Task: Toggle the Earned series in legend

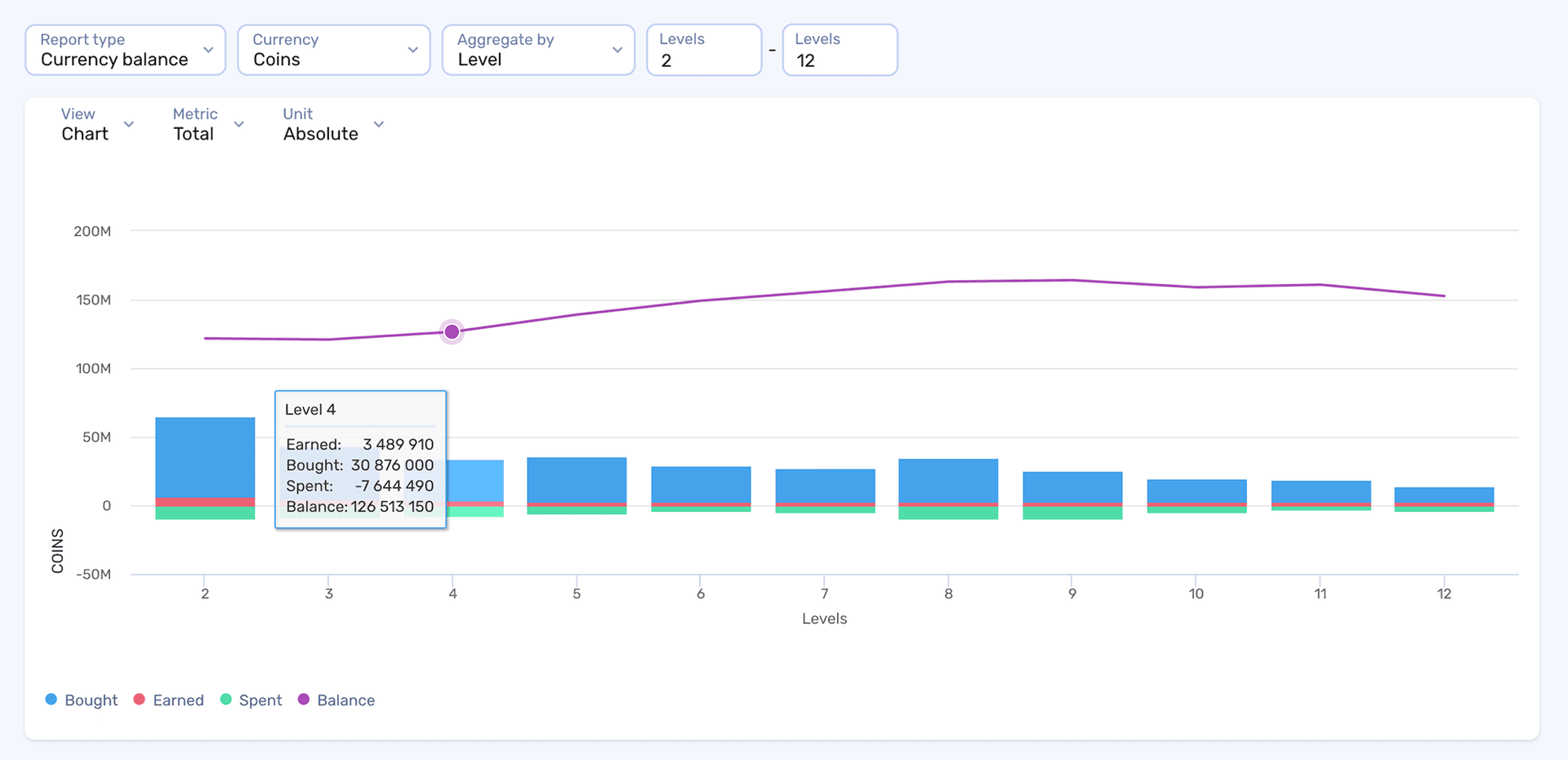Action: 178,700
